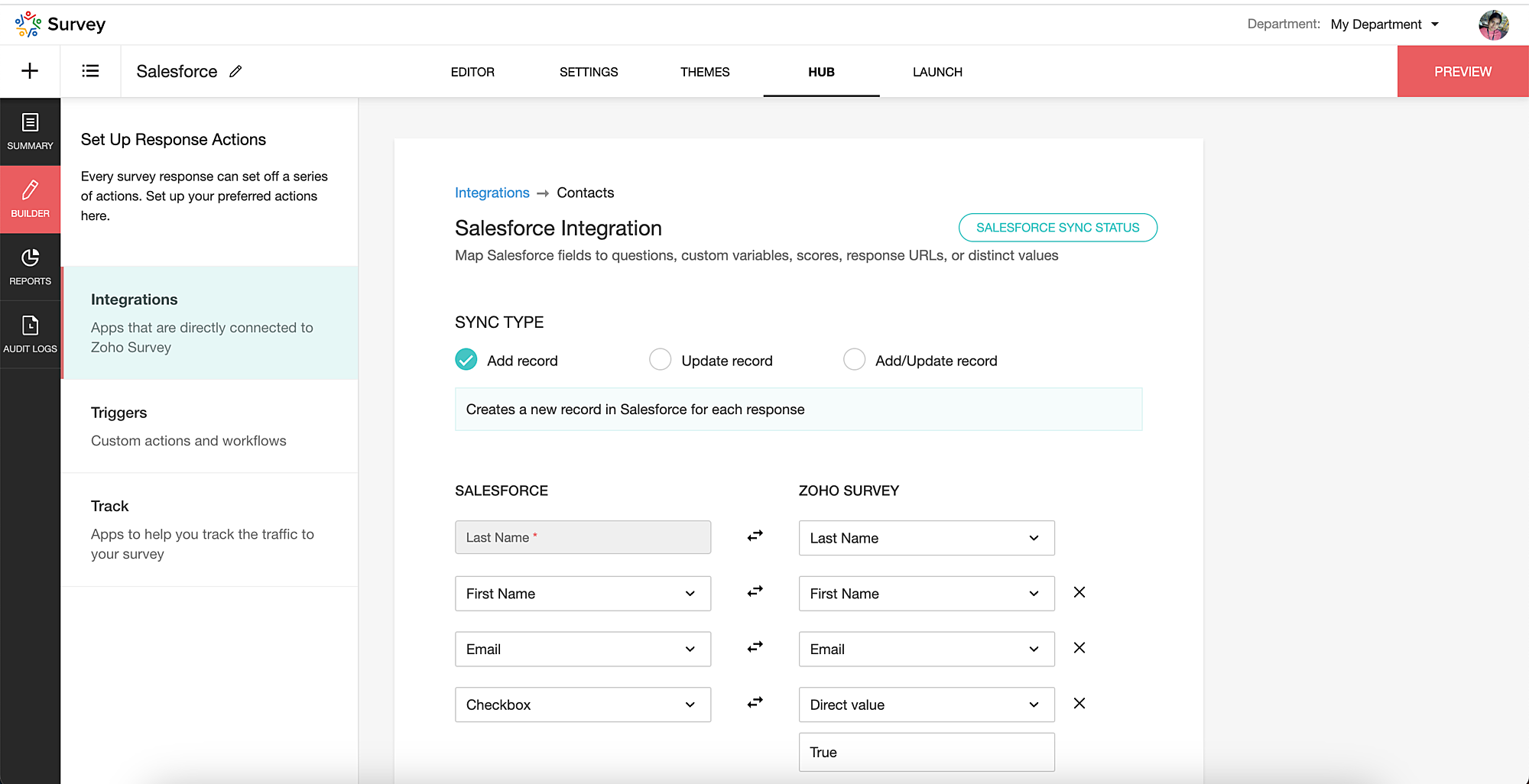This screenshot has height=784, width=1529.
Task: Remove the Checkbox field mapping
Action: [1079, 703]
